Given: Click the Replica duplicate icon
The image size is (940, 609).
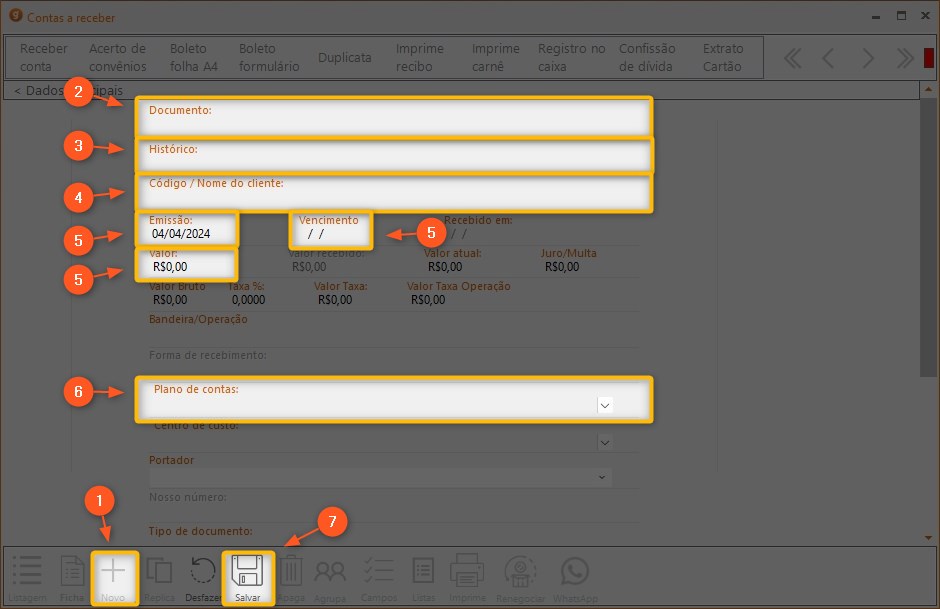Looking at the screenshot, I should [x=159, y=572].
